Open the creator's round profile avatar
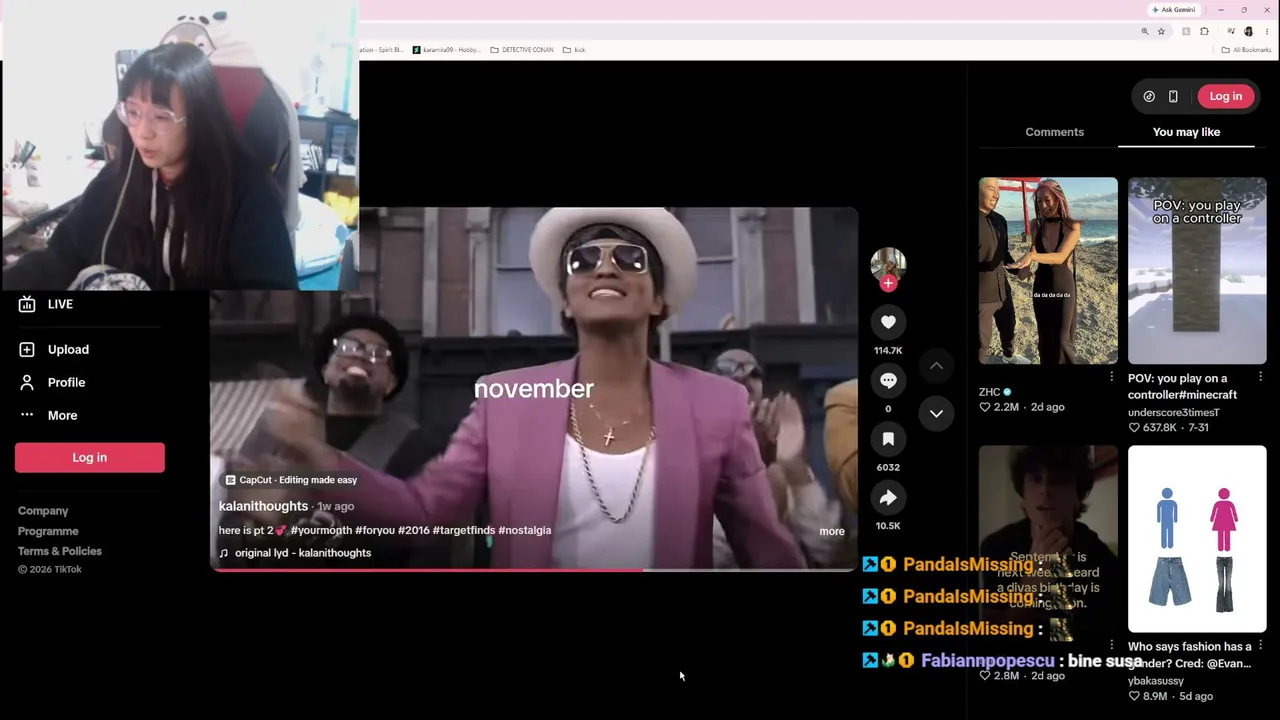Viewport: 1280px width, 720px height. [888, 264]
